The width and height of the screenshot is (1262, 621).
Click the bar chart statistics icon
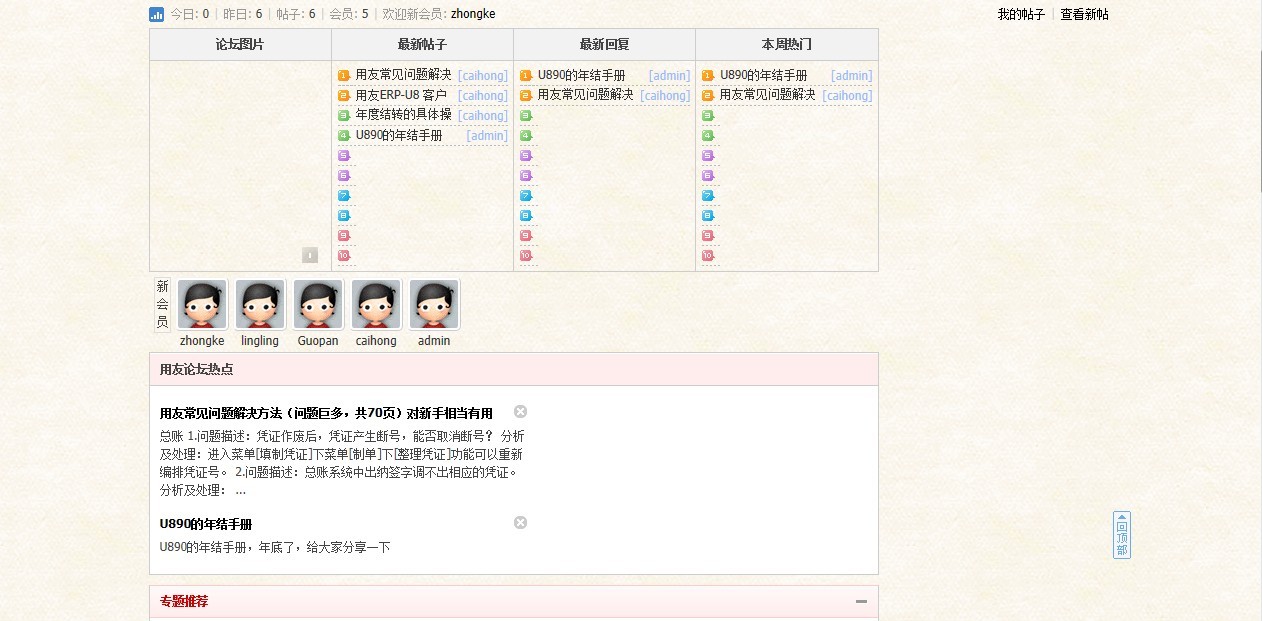pos(154,15)
